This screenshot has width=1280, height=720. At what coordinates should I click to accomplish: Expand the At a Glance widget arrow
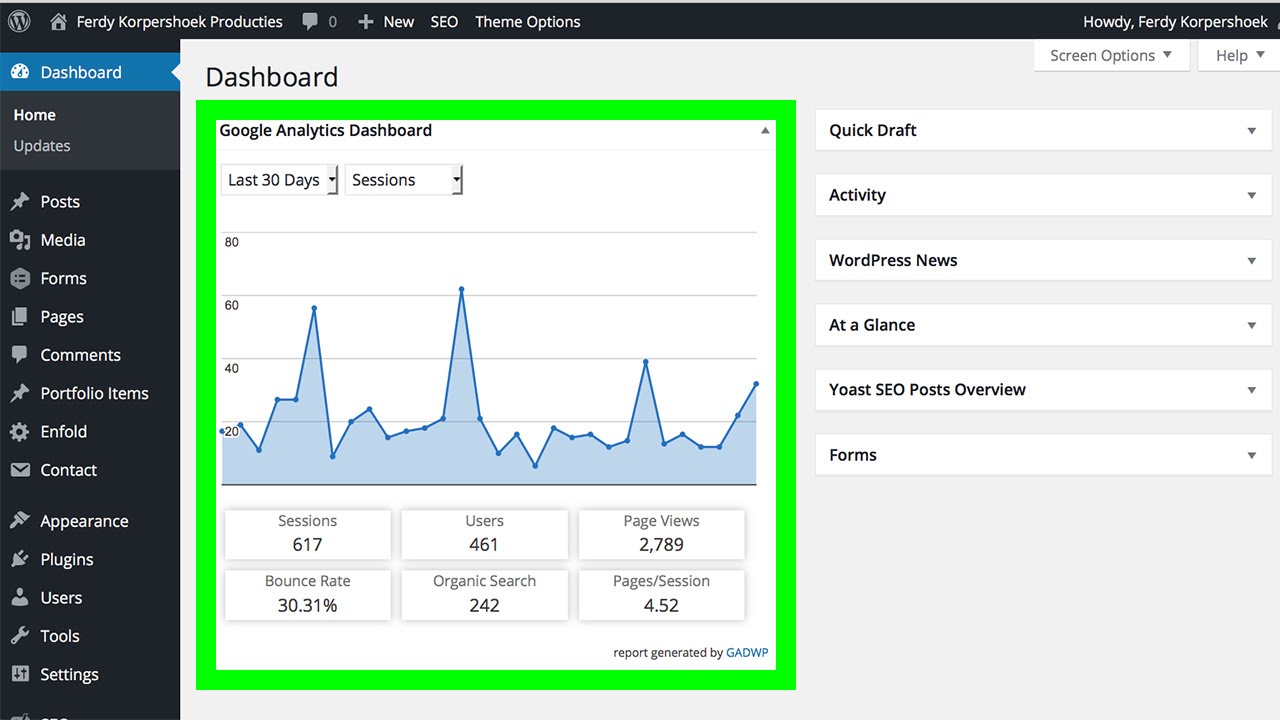click(x=1251, y=326)
